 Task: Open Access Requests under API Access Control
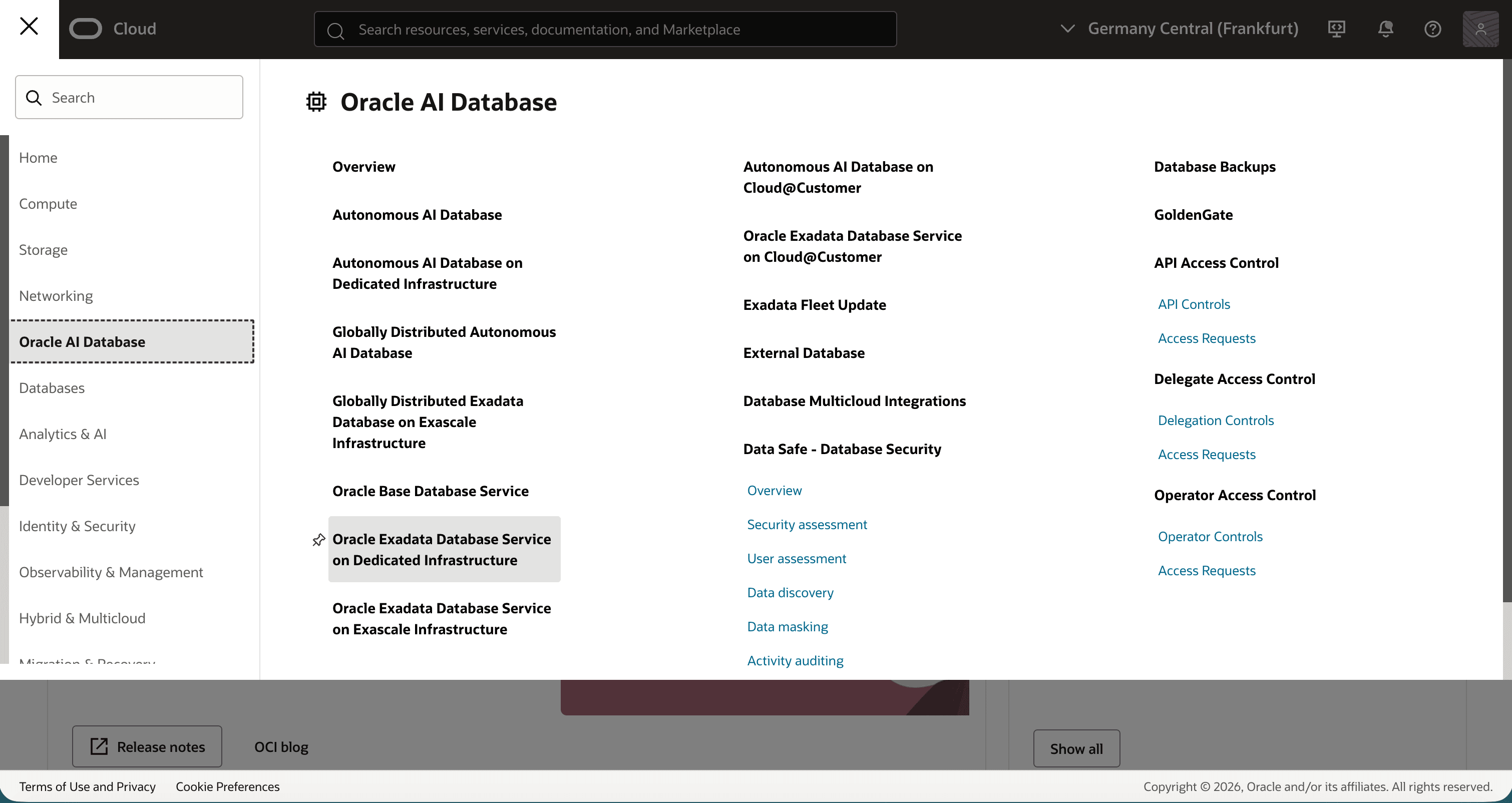(1207, 338)
